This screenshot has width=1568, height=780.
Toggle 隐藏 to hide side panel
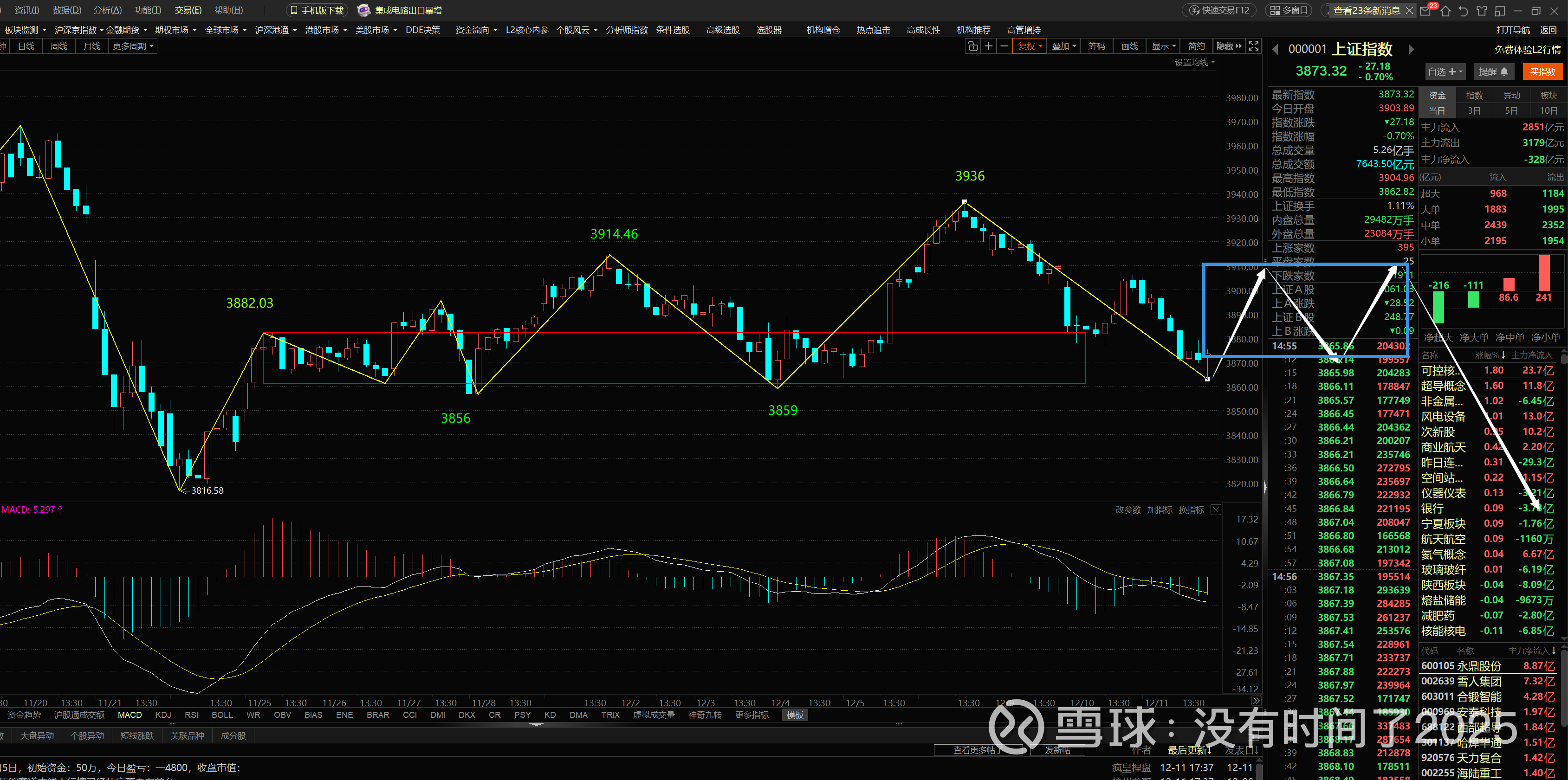coord(1228,46)
